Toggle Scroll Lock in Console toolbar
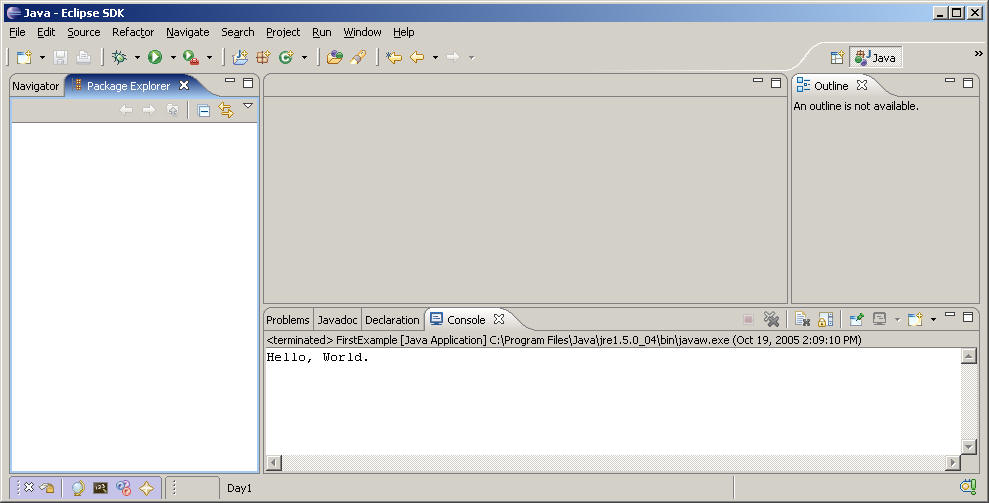Screen dimensions: 989x503 coord(825,319)
